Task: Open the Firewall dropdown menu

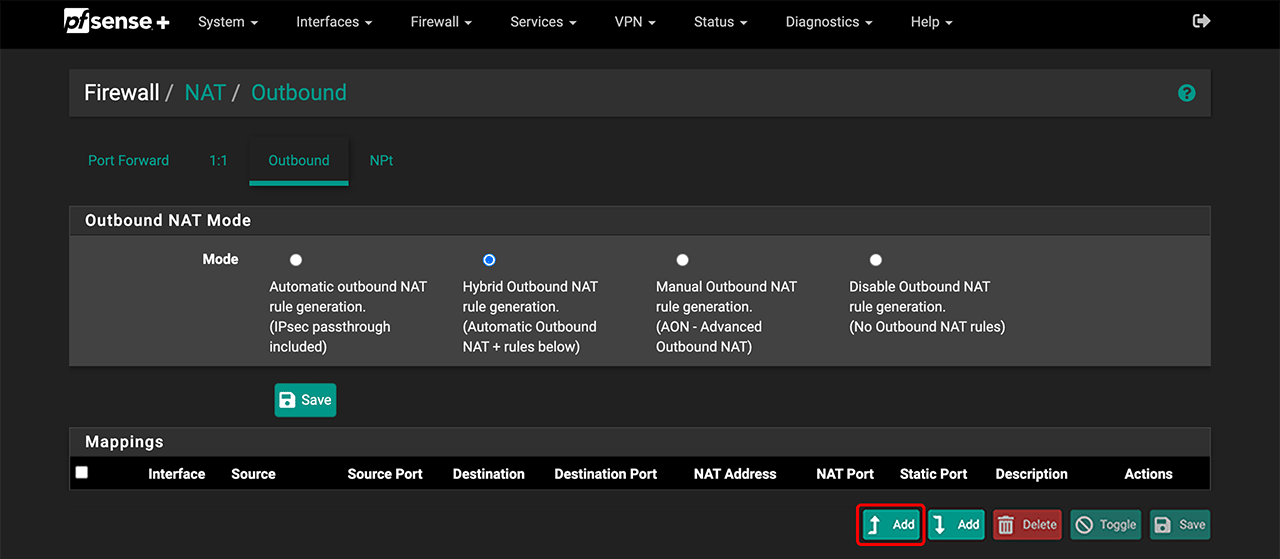Action: (x=441, y=22)
